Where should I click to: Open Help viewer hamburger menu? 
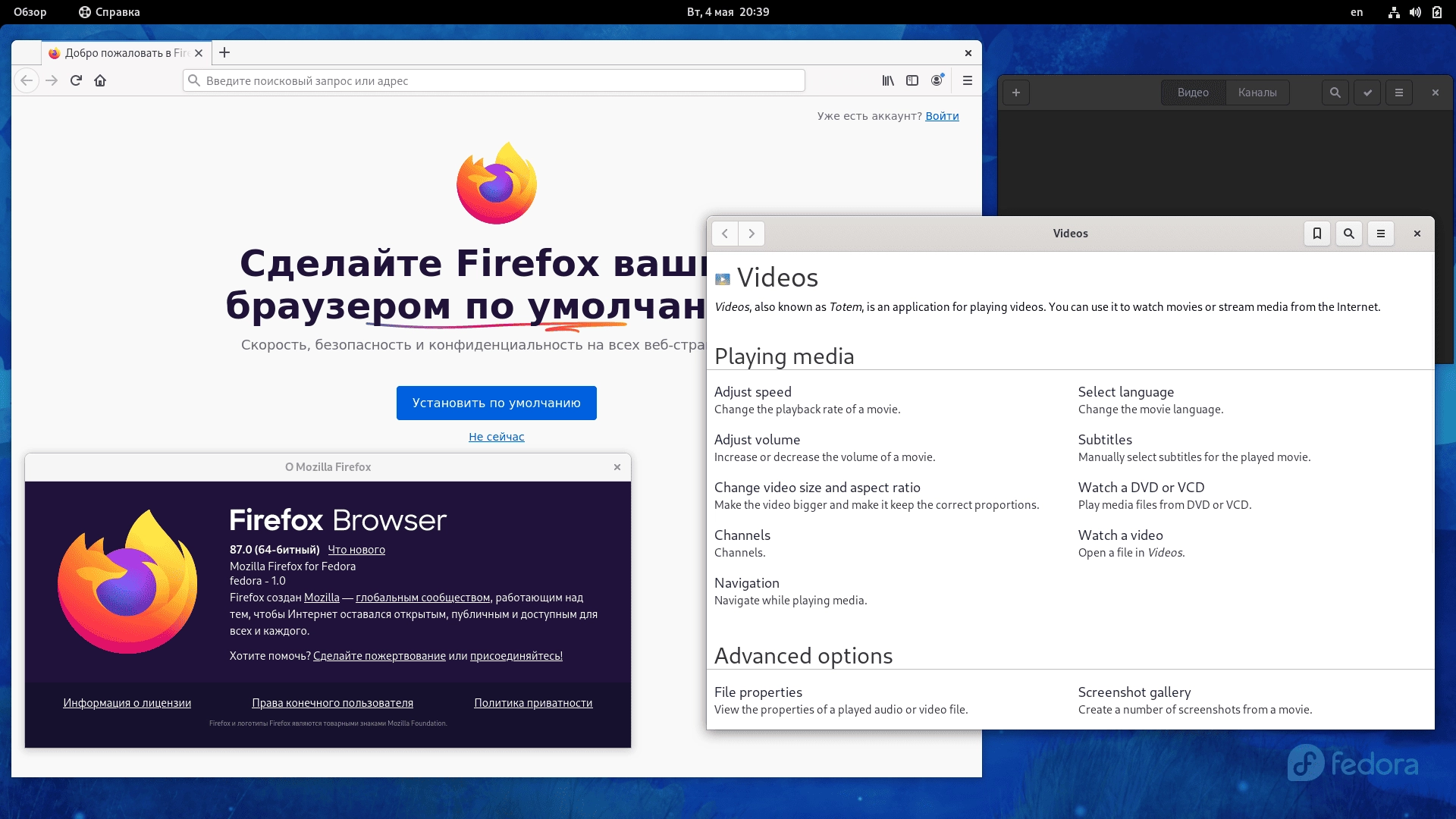(1381, 234)
